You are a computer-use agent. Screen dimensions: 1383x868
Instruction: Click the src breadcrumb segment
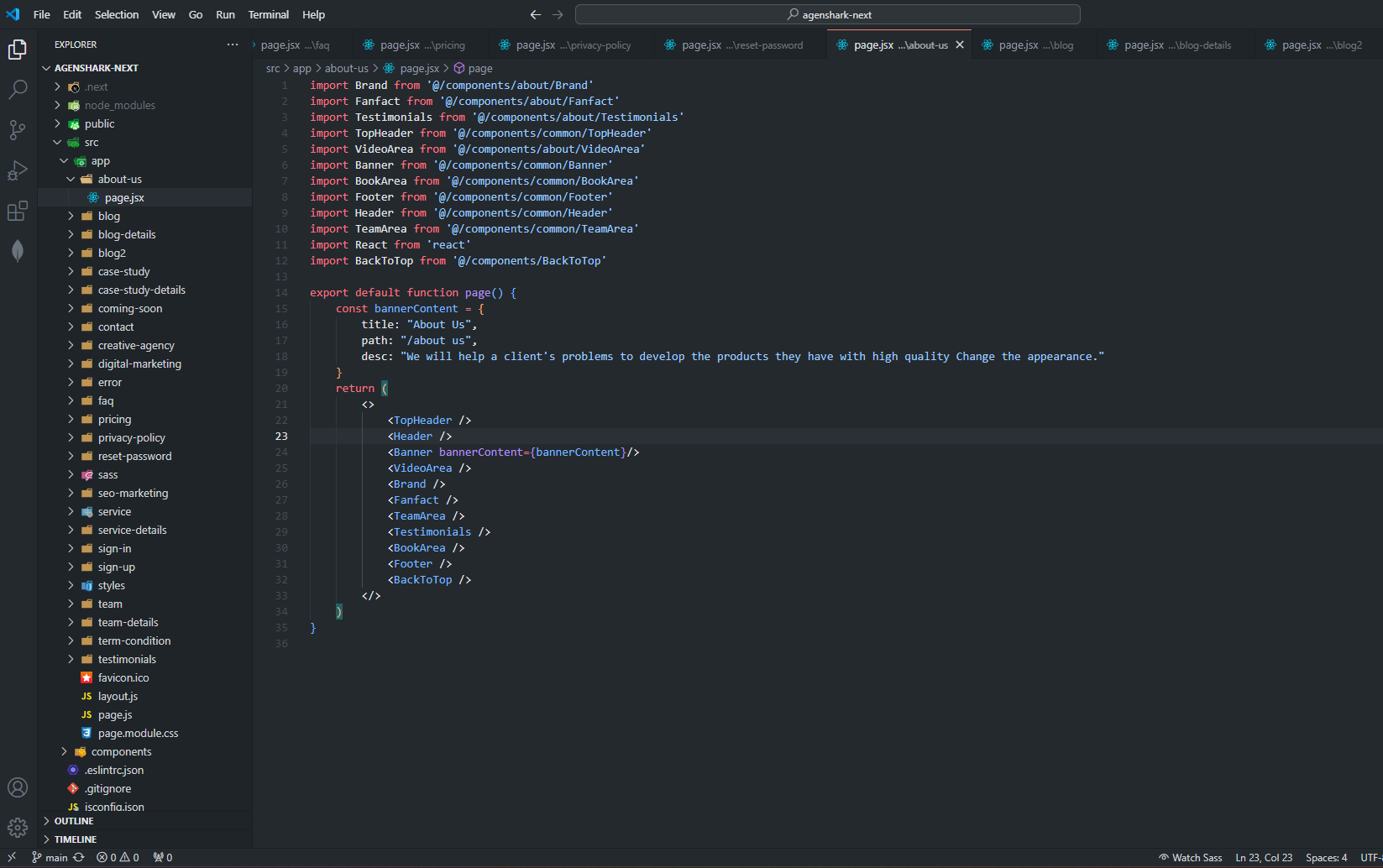click(273, 68)
